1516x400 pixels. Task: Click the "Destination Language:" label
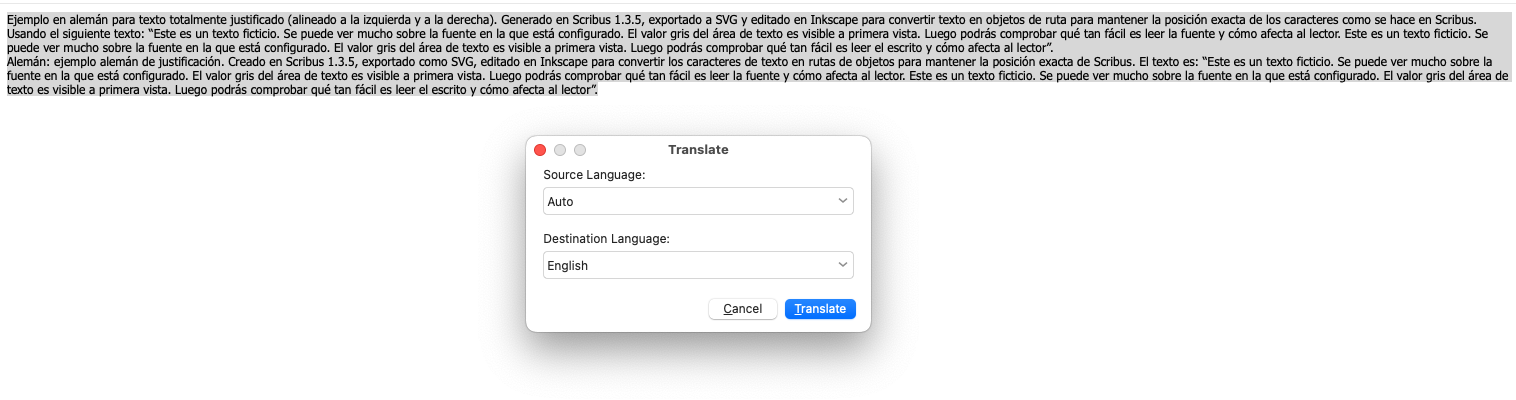coord(606,239)
